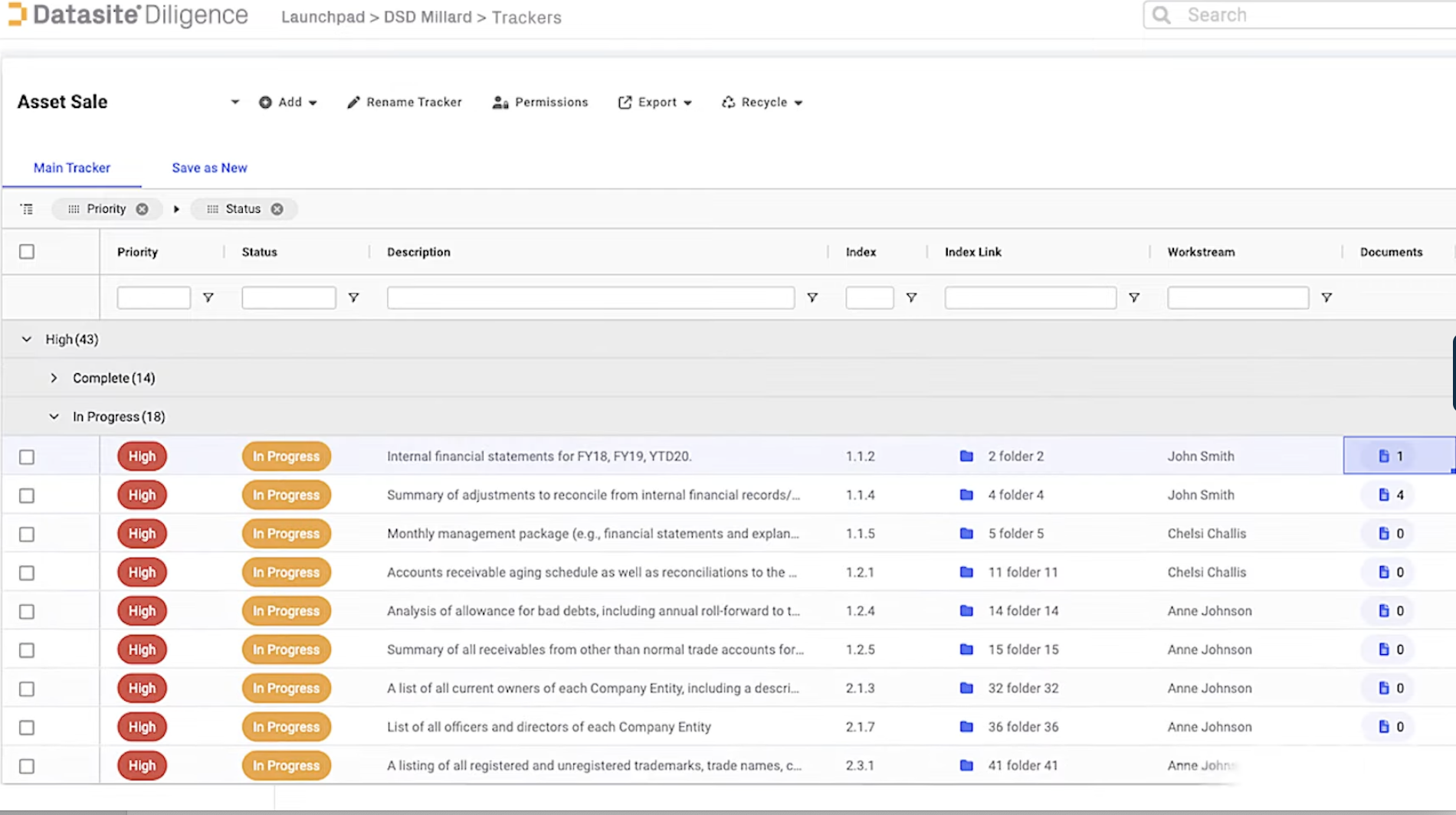Open the Save as New tab

209,168
